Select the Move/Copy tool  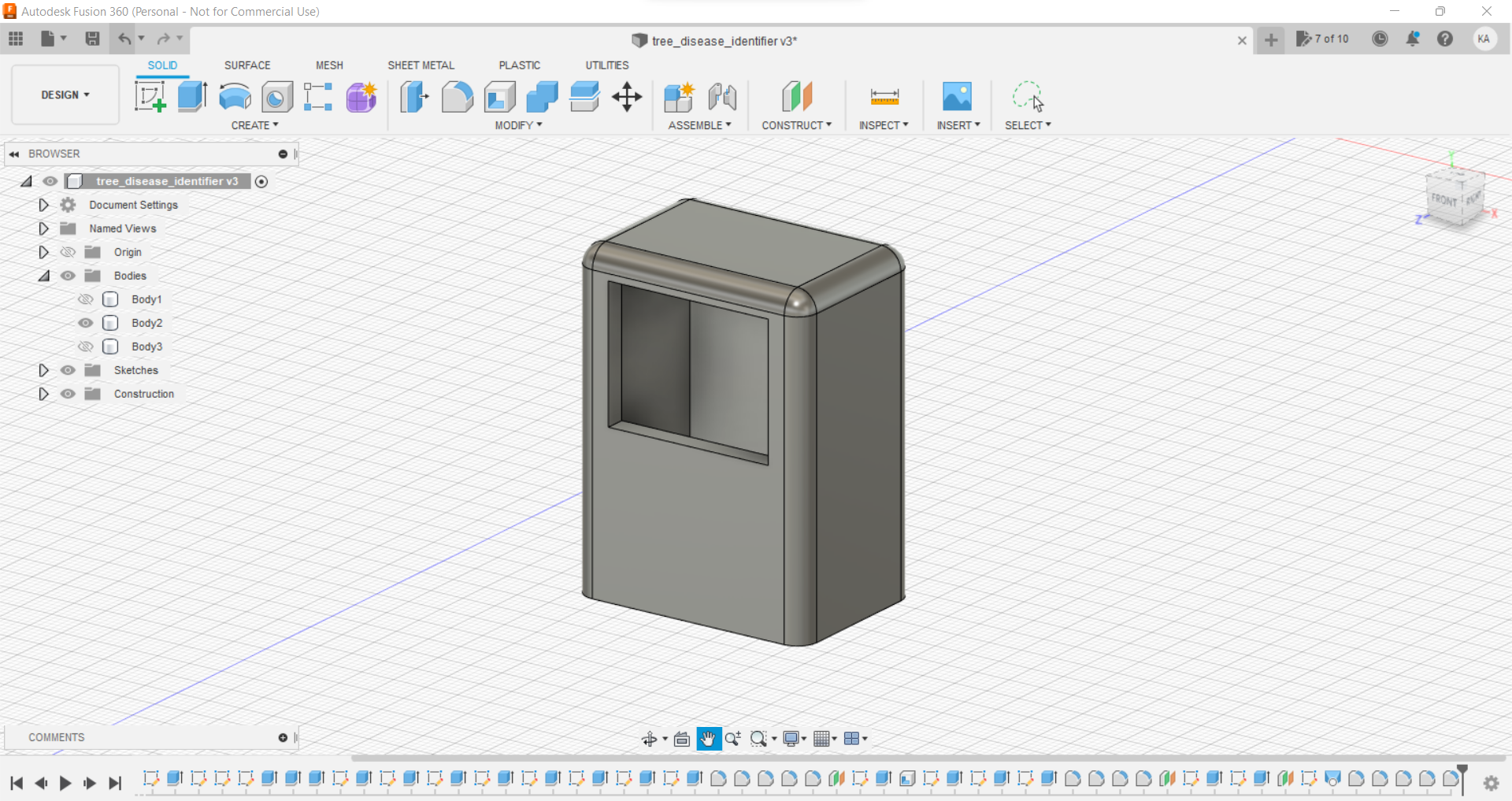pyautogui.click(x=627, y=97)
